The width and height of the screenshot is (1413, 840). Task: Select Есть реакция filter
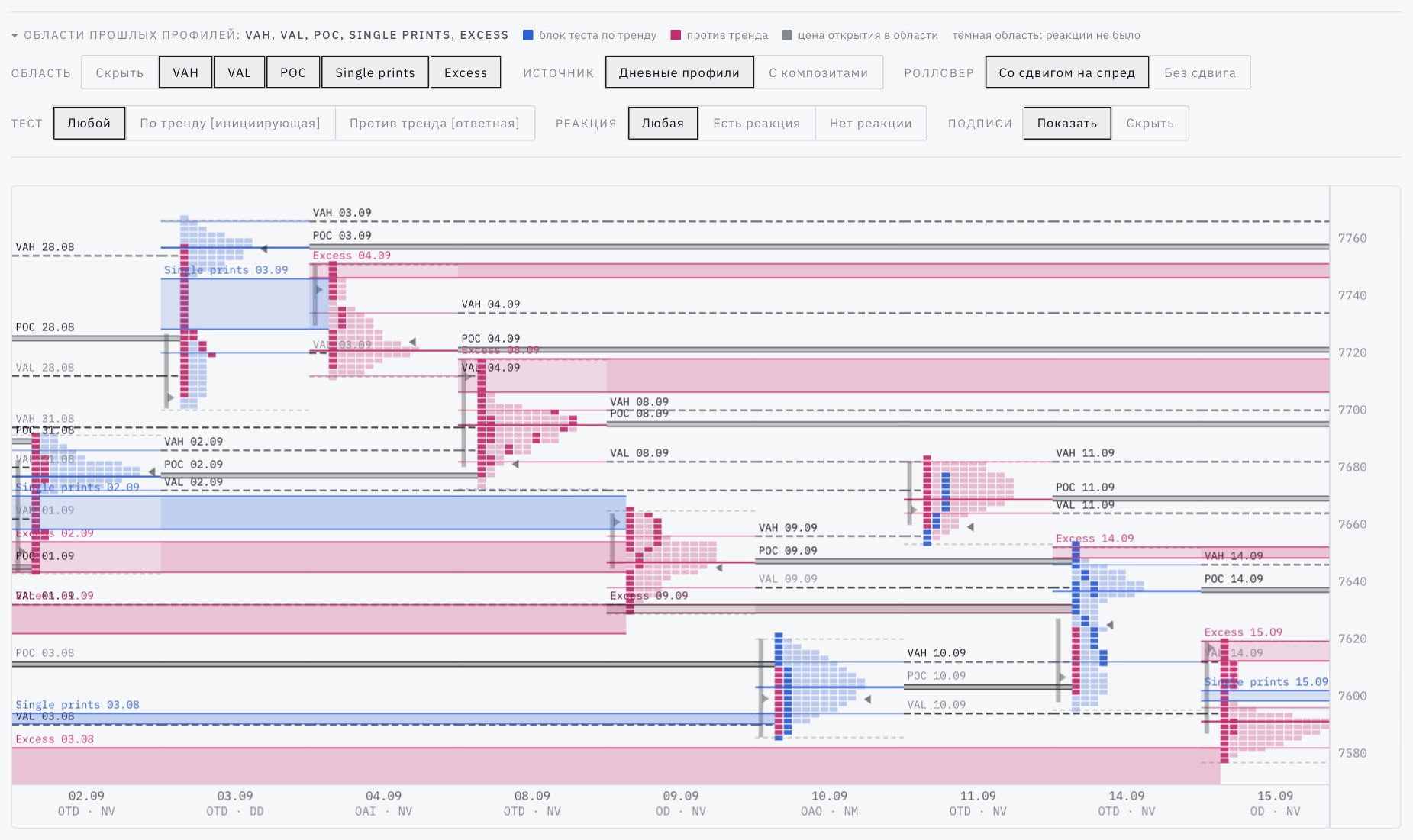[x=757, y=123]
